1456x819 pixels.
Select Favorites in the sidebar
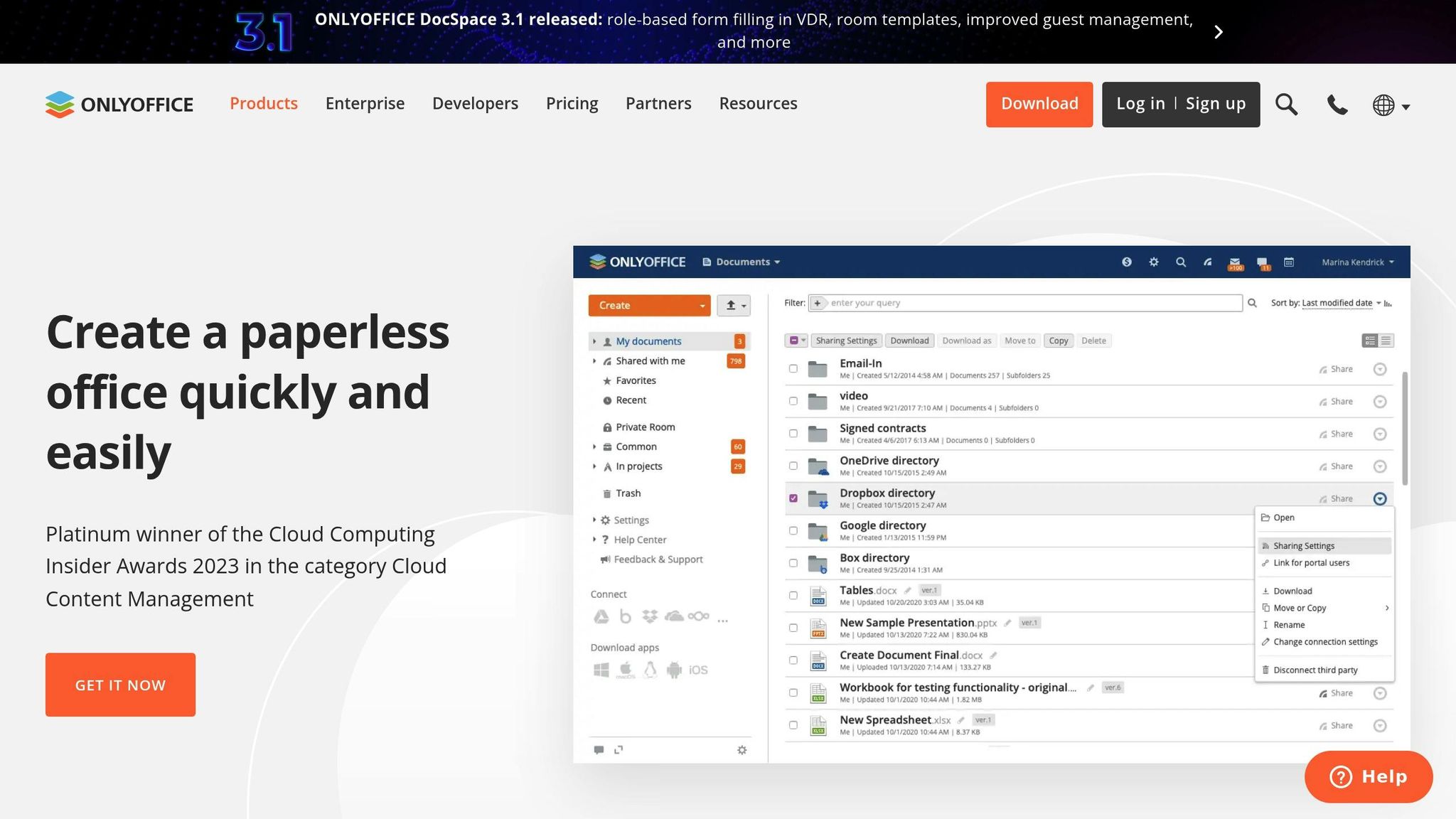click(636, 380)
